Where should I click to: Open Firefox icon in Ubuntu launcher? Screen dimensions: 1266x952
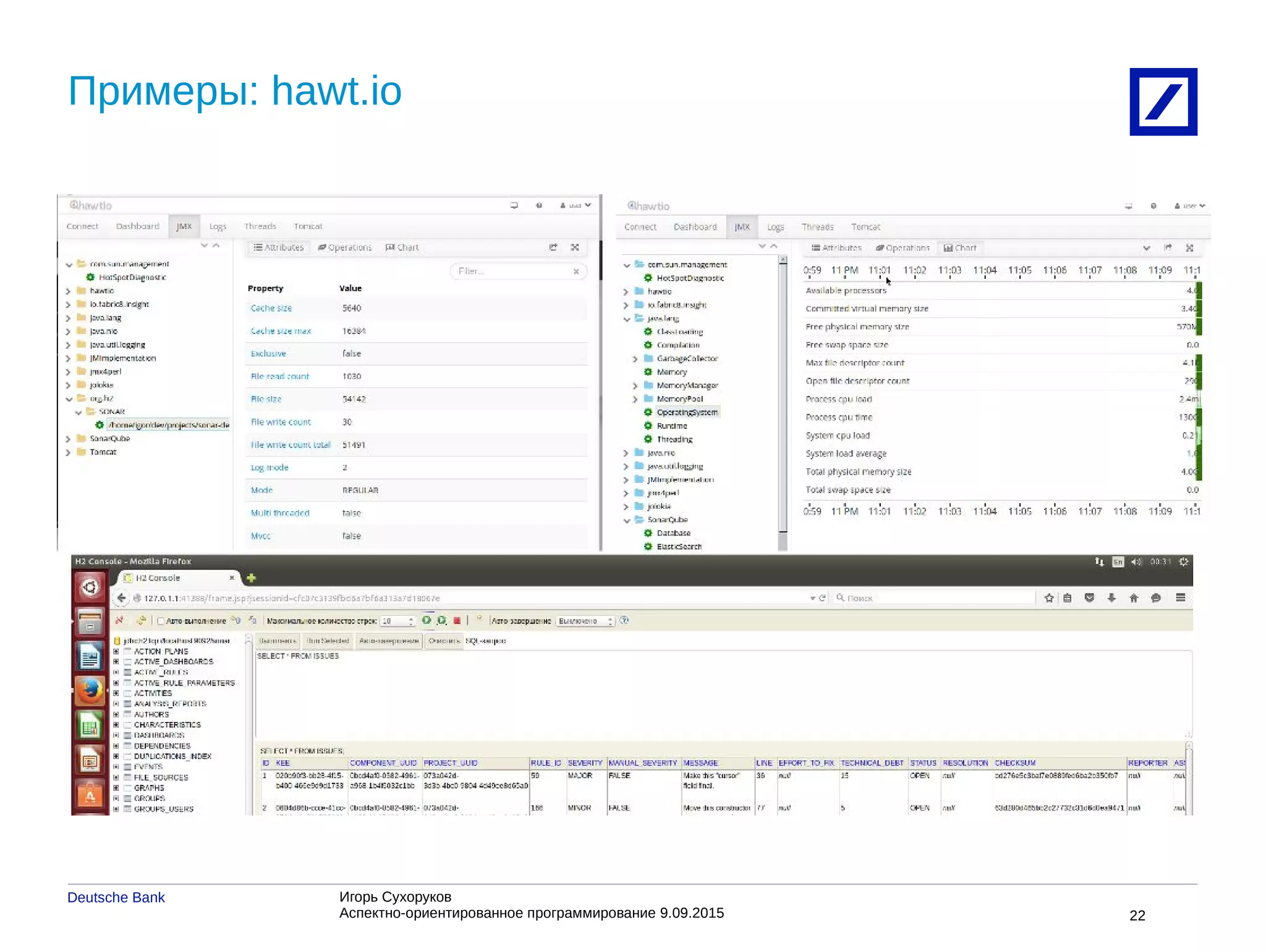90,691
